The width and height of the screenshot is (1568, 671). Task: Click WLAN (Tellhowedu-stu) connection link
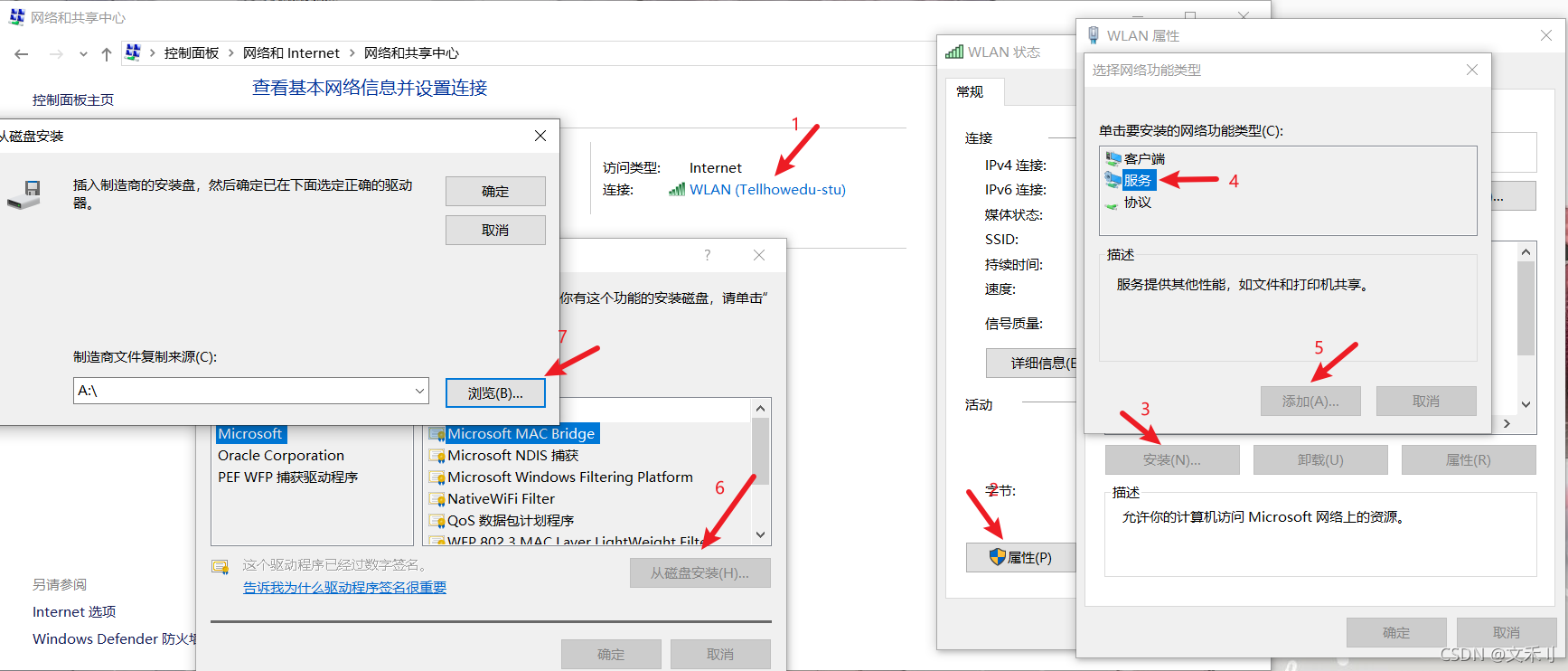(x=767, y=190)
